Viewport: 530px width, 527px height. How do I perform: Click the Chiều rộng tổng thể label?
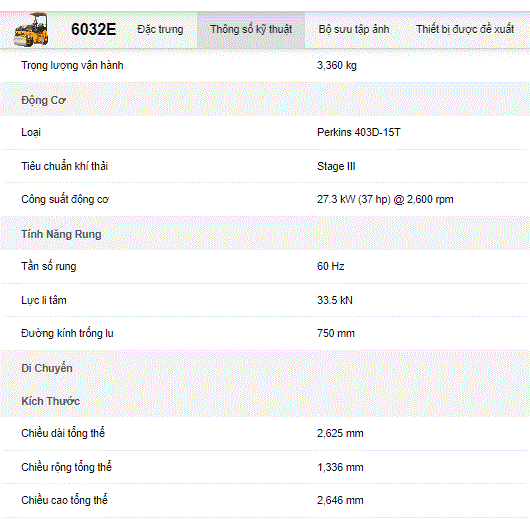[x=66, y=467]
